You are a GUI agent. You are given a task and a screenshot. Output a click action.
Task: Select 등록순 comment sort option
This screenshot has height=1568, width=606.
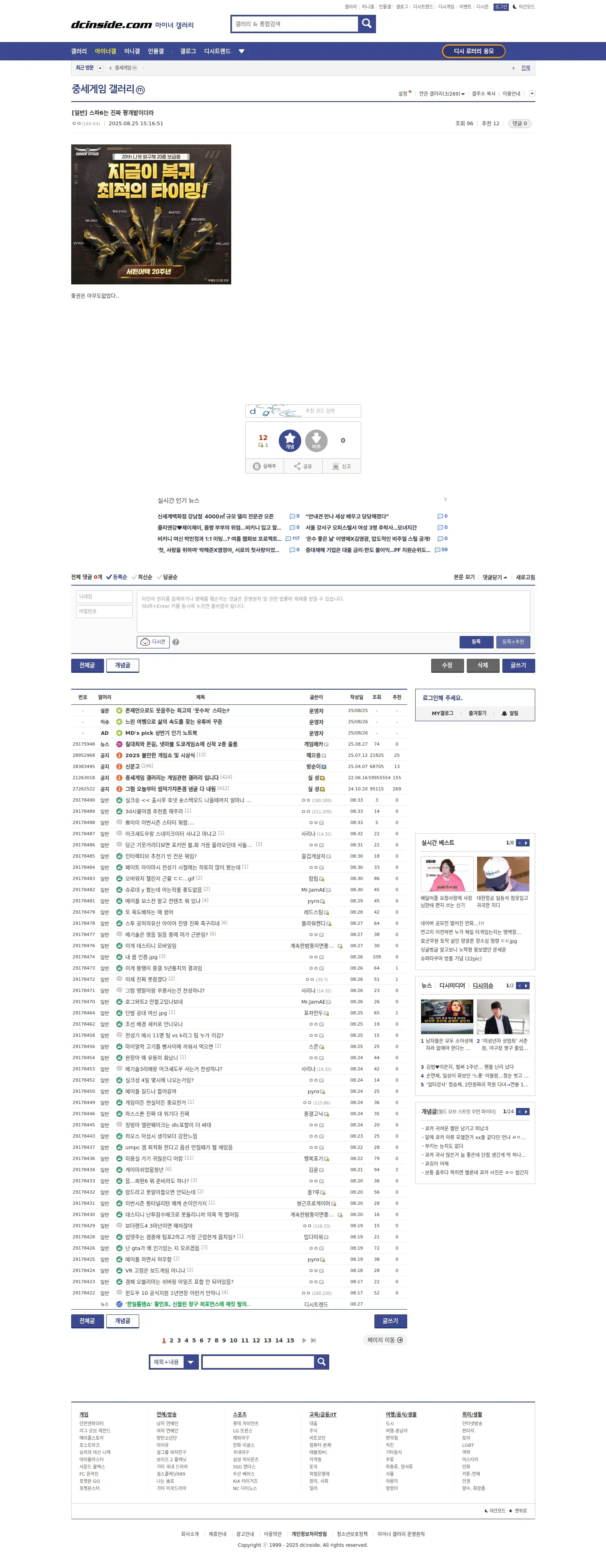coord(117,577)
